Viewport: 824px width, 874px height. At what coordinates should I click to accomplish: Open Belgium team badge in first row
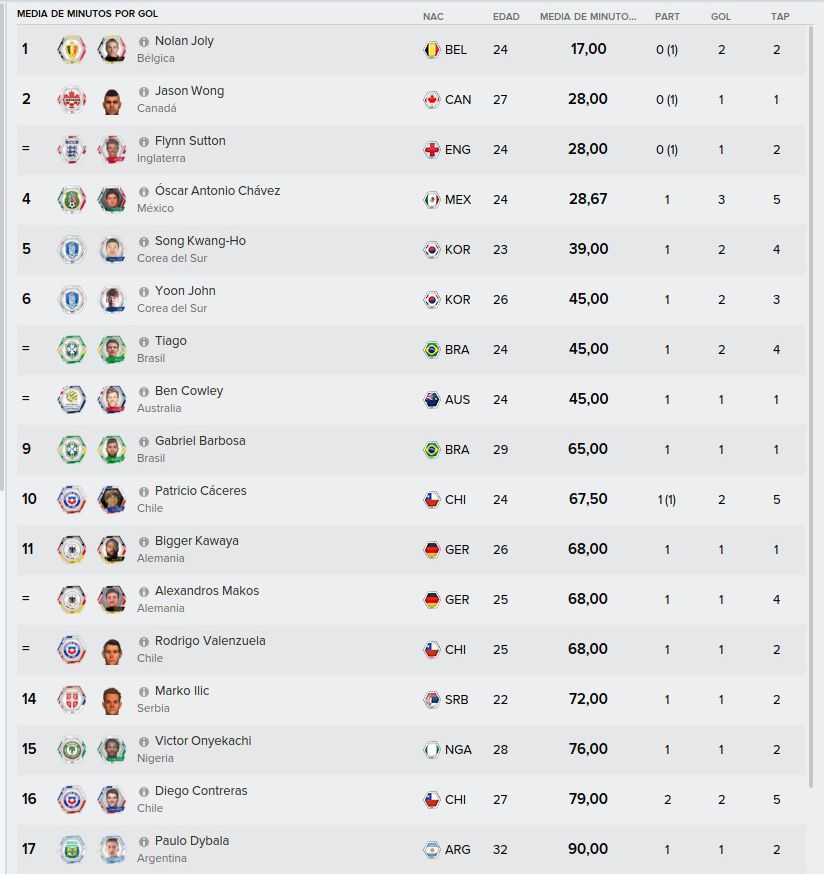(x=72, y=50)
